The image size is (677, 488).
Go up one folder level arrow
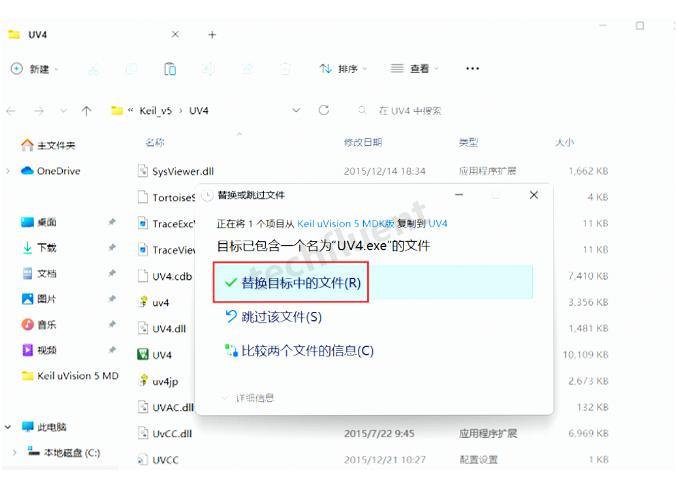coord(86,111)
